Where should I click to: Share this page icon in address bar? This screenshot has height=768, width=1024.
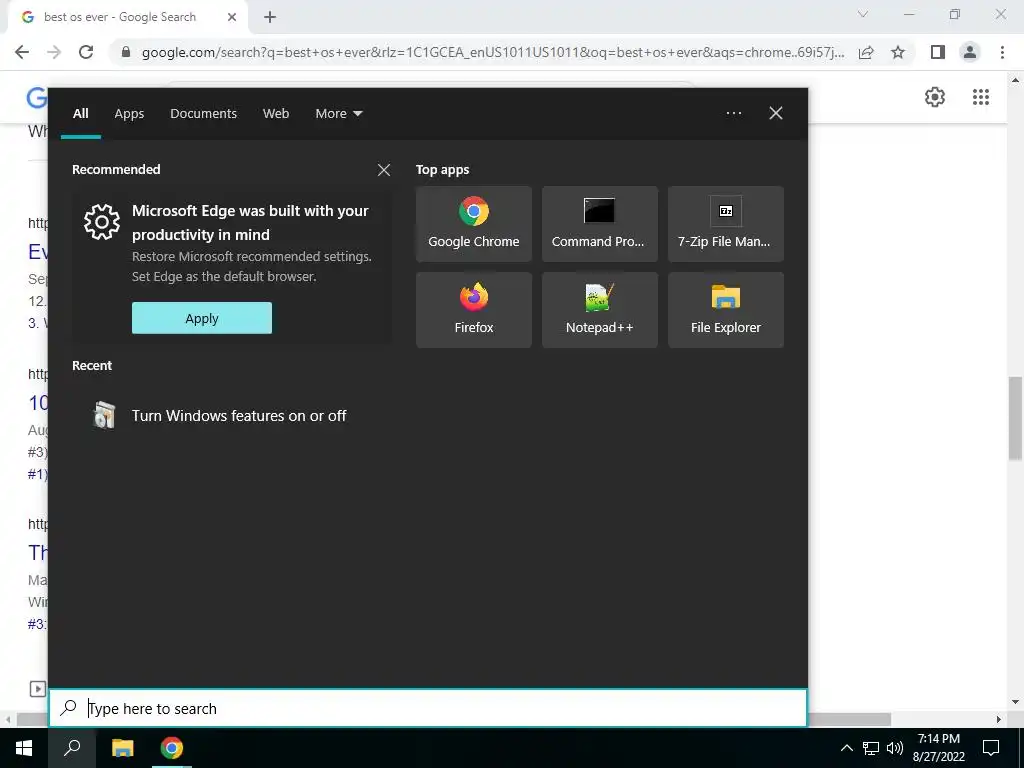coord(866,52)
